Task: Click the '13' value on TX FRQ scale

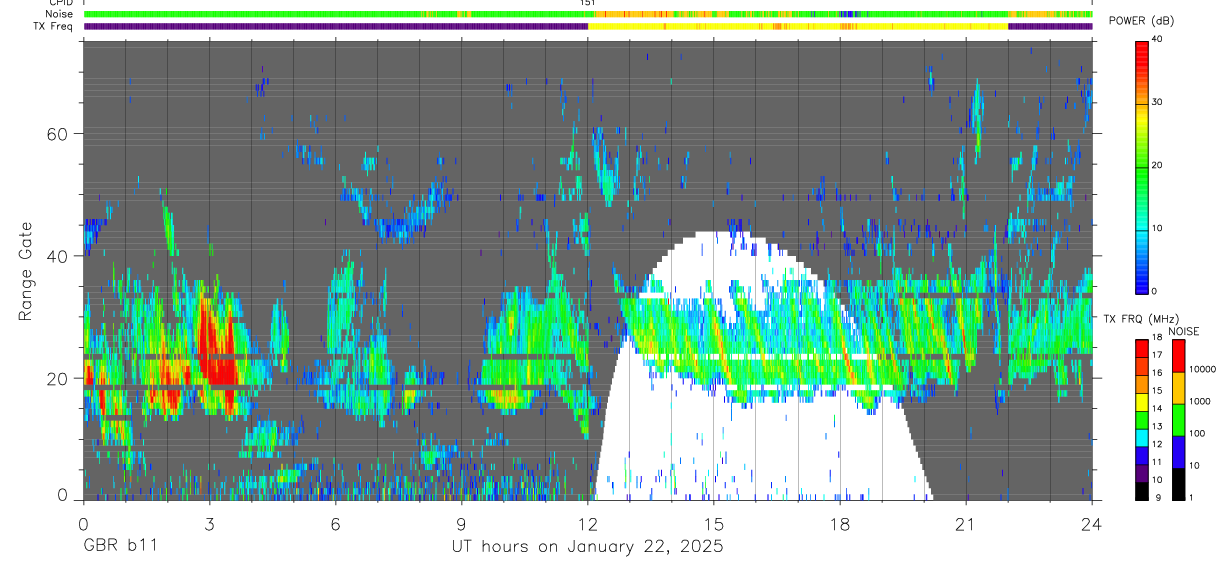Action: point(1159,427)
